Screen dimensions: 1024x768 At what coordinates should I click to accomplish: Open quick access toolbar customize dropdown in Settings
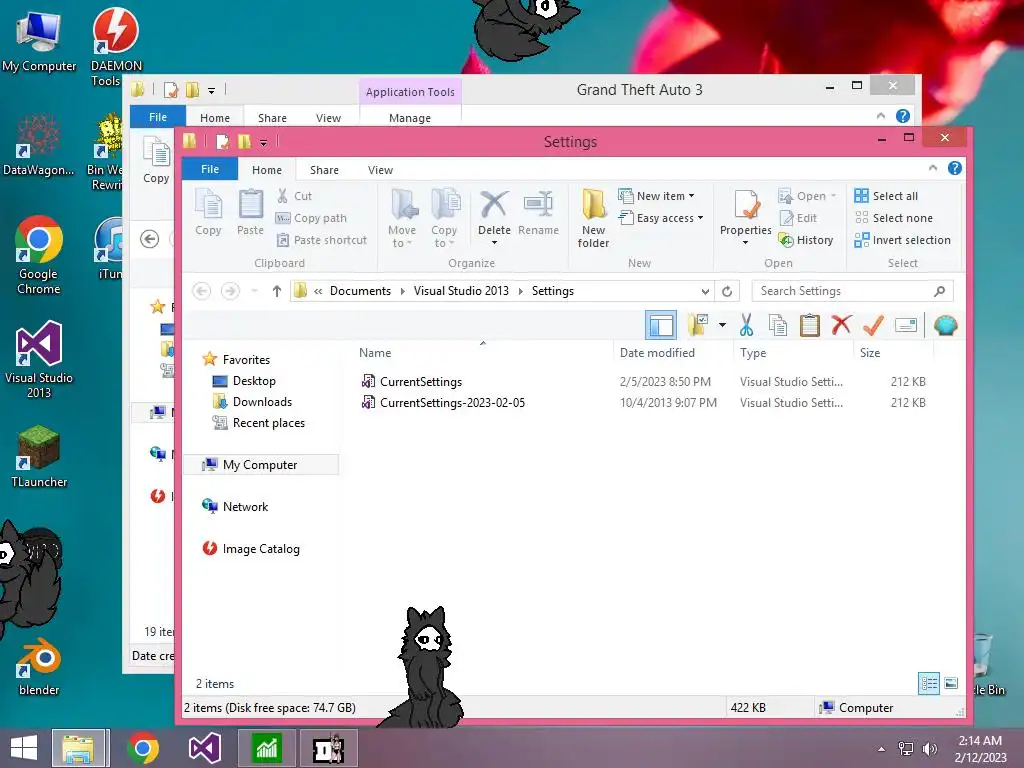[x=263, y=142]
